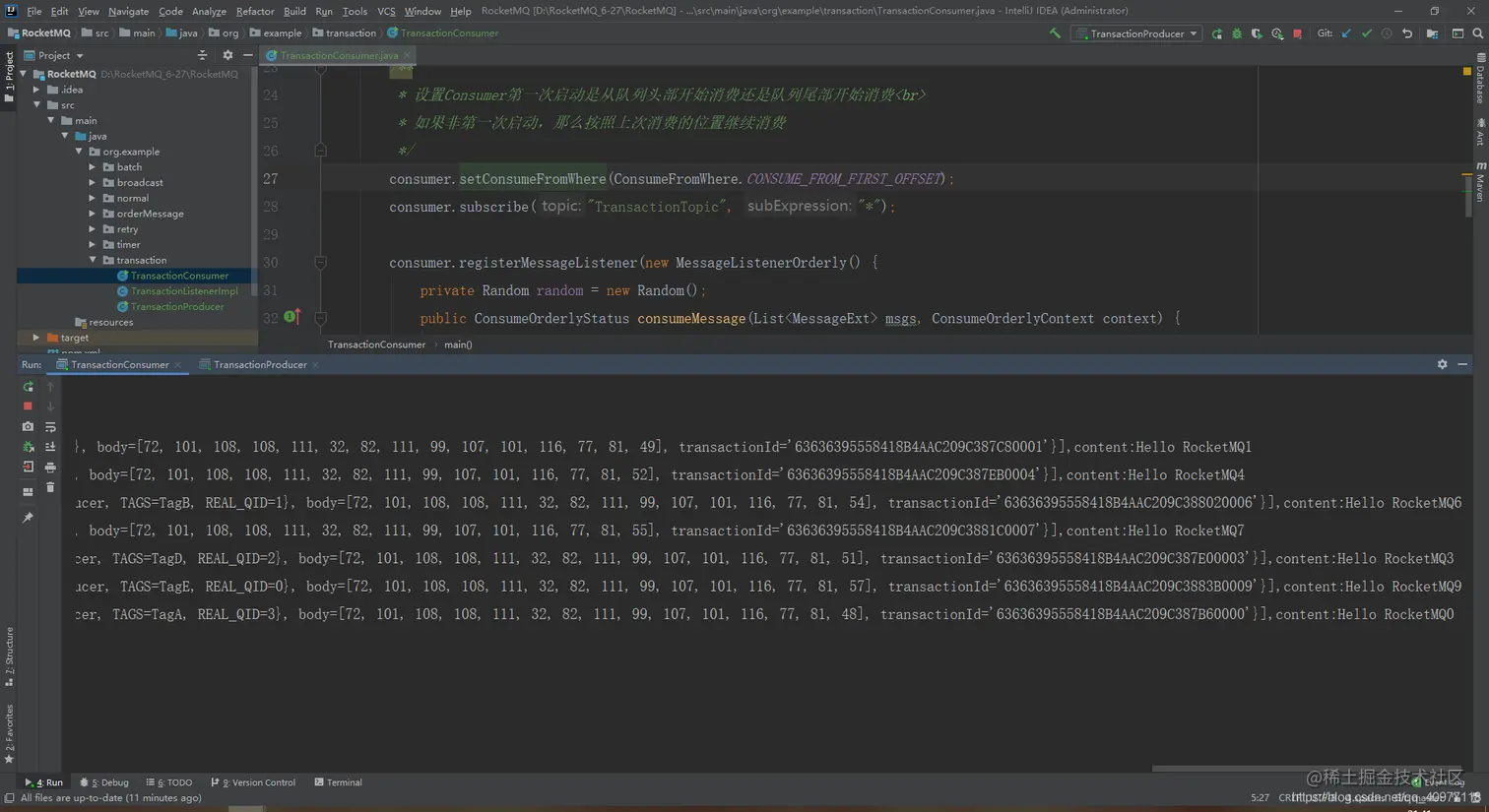Viewport: 1489px width, 812px height.
Task: Commit changes with Git green checkmark
Action: click(x=1367, y=33)
